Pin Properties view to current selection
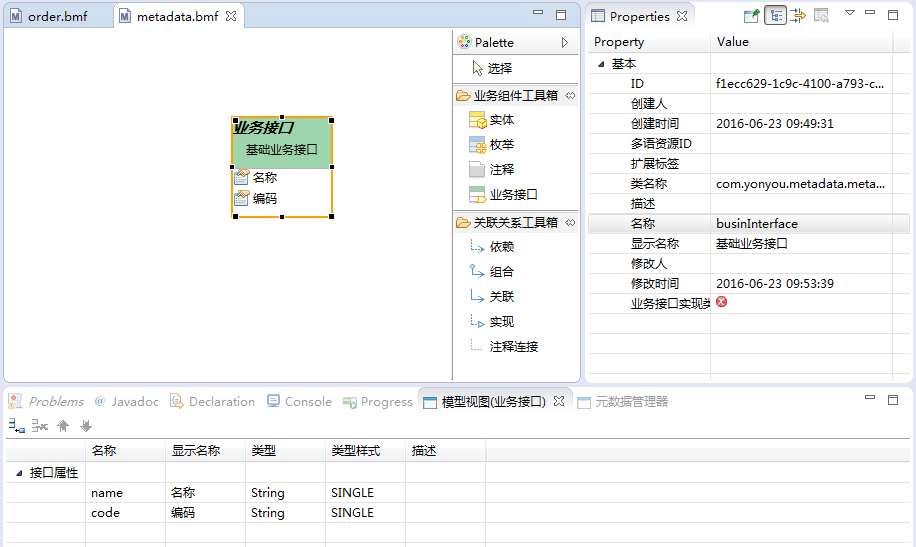 751,15
